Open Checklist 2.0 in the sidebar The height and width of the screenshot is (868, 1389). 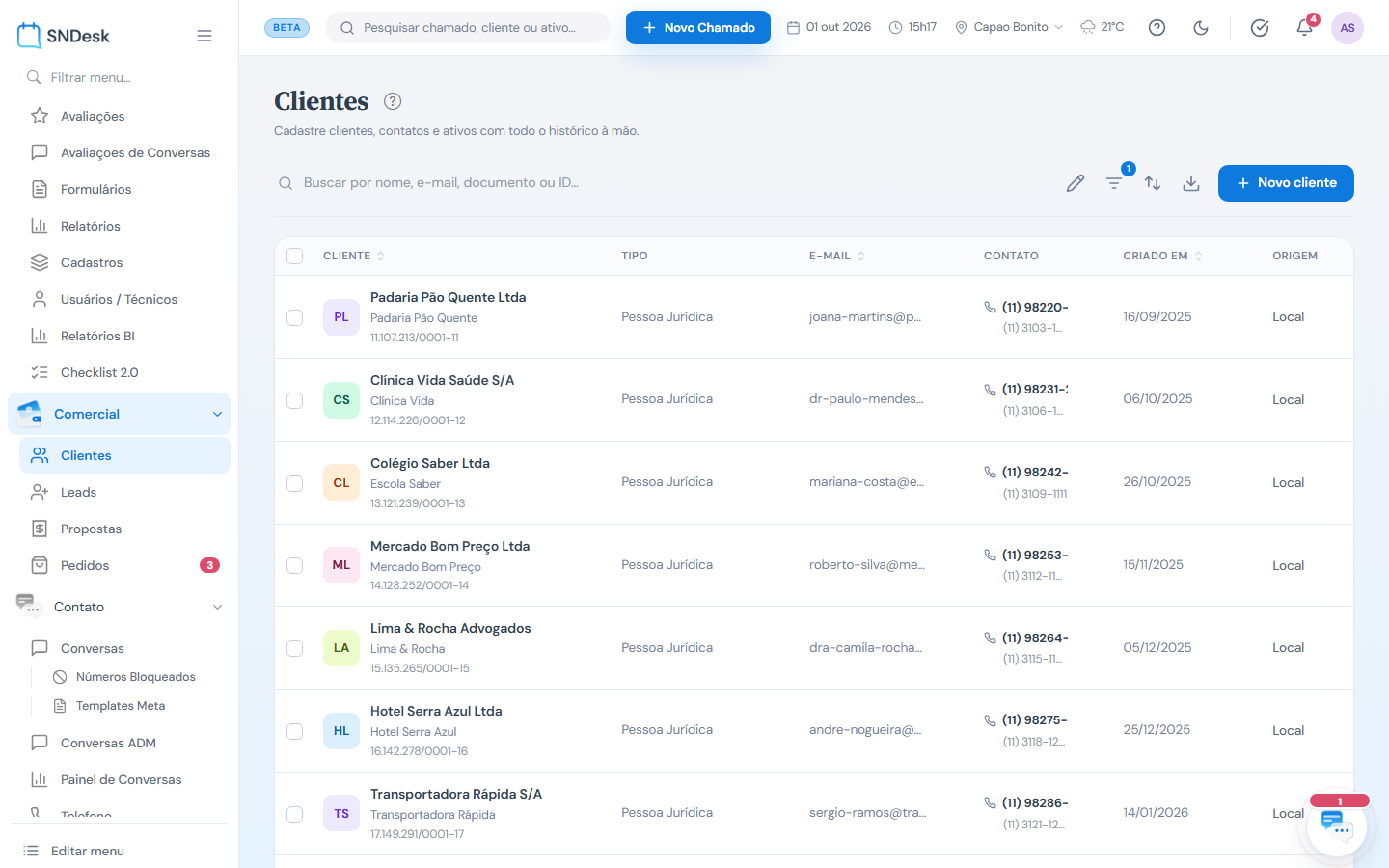pos(124,372)
